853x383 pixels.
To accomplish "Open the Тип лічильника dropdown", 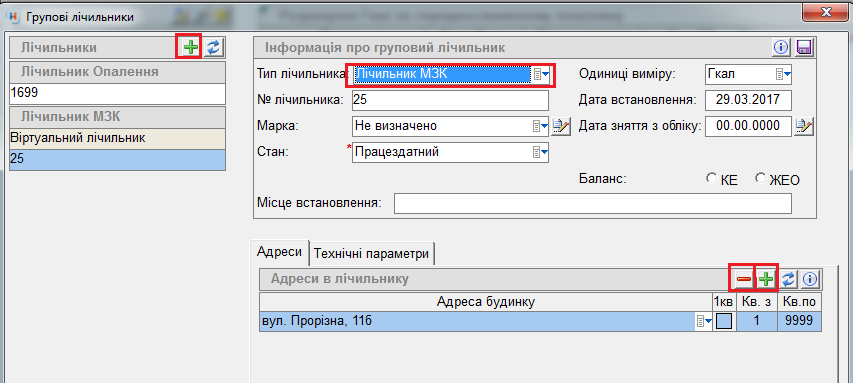I will 541,75.
